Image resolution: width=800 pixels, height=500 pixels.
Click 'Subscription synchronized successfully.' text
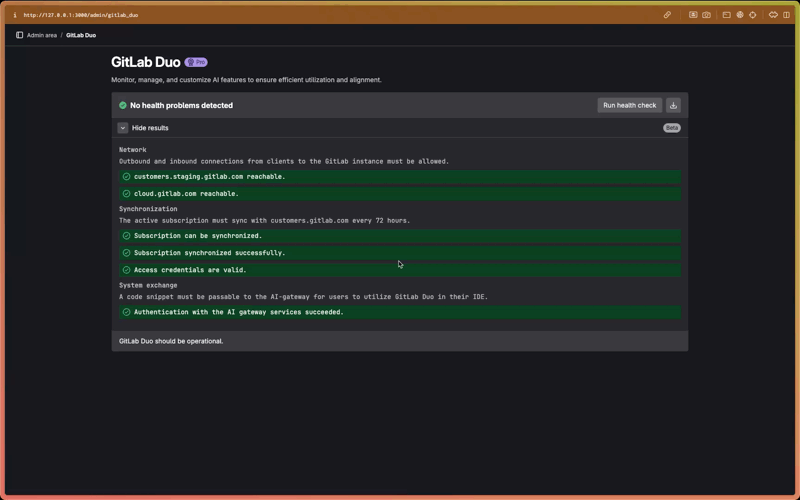point(210,253)
